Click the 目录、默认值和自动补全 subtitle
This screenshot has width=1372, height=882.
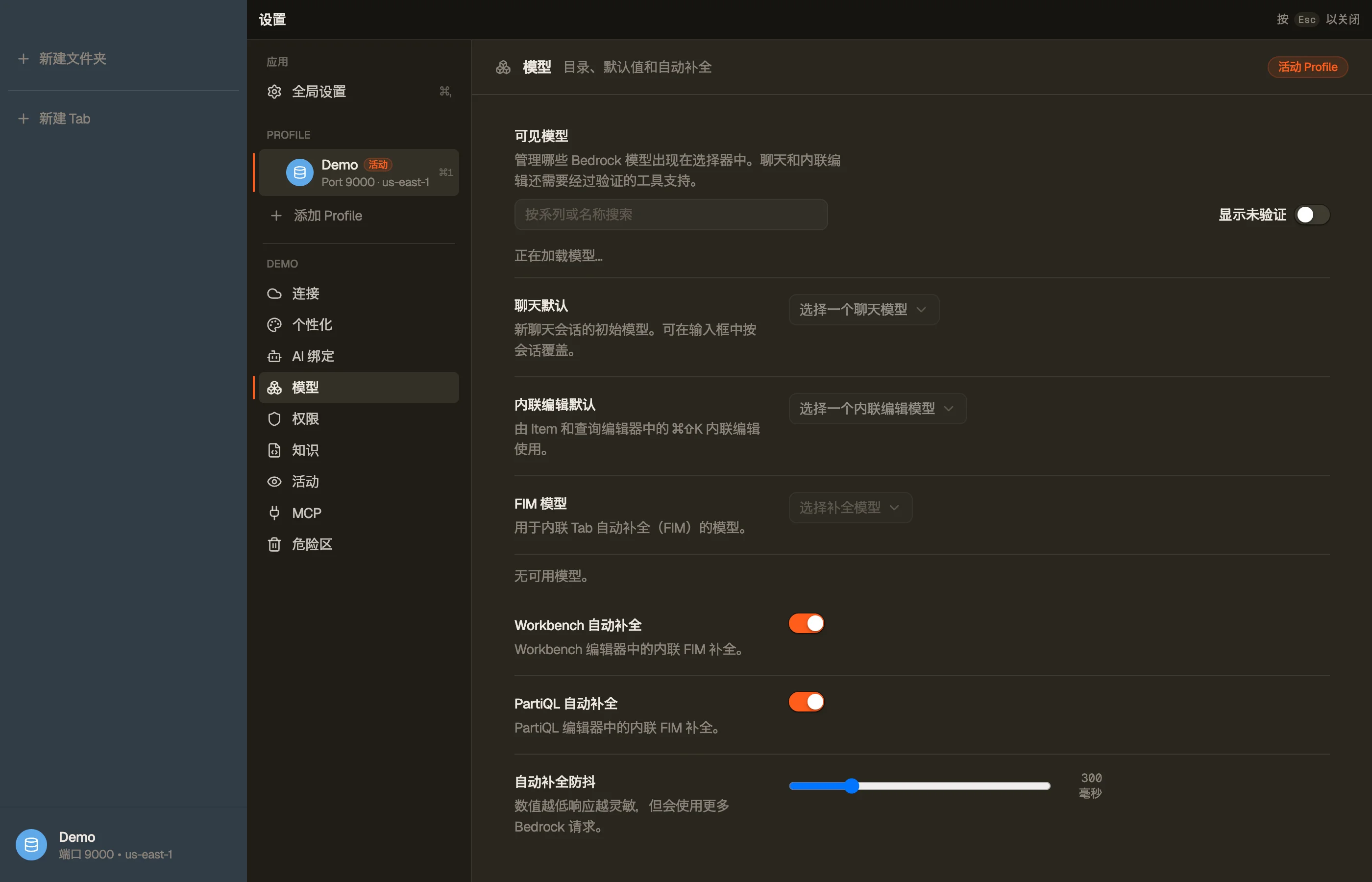click(x=637, y=67)
